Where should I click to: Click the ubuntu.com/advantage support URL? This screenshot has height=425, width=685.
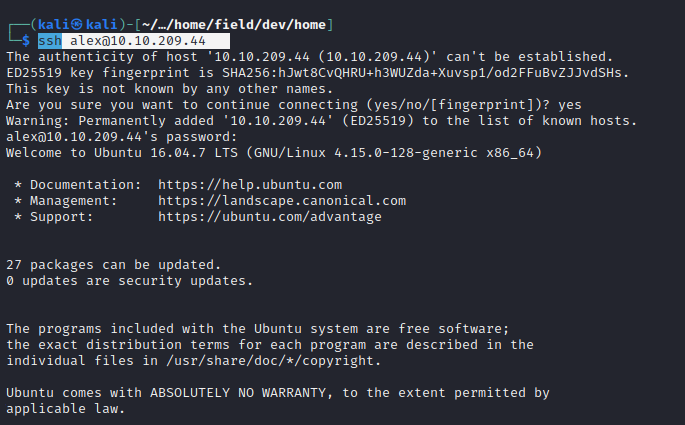pos(269,216)
